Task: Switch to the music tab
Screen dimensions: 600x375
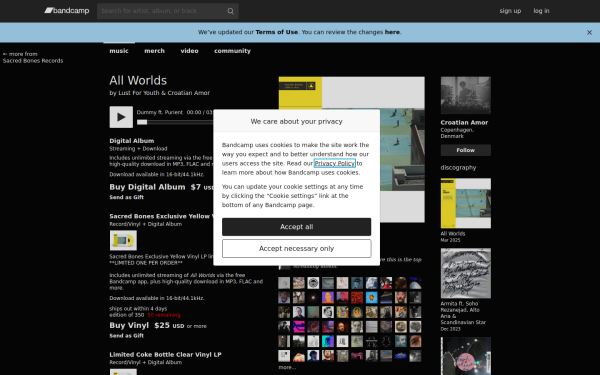Action: 119,51
